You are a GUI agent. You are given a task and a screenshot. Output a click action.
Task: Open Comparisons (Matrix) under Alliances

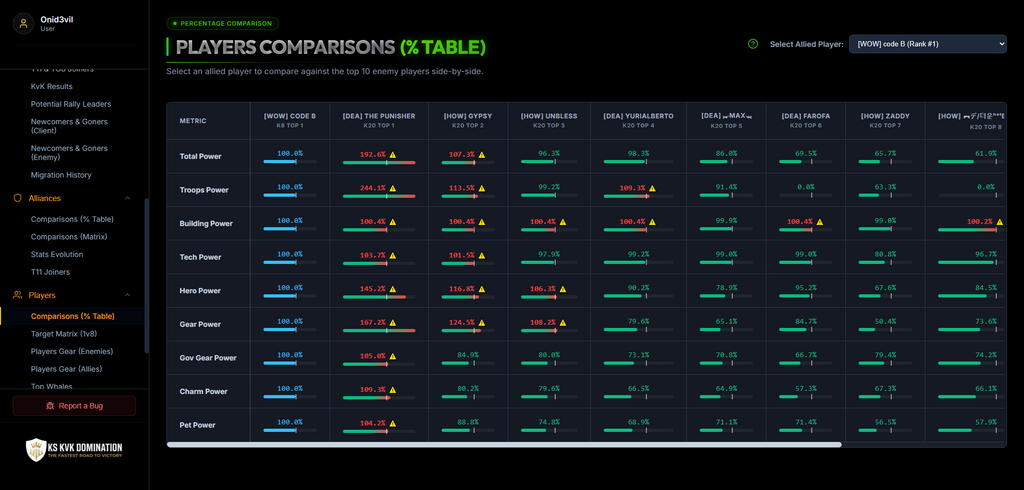[69, 237]
